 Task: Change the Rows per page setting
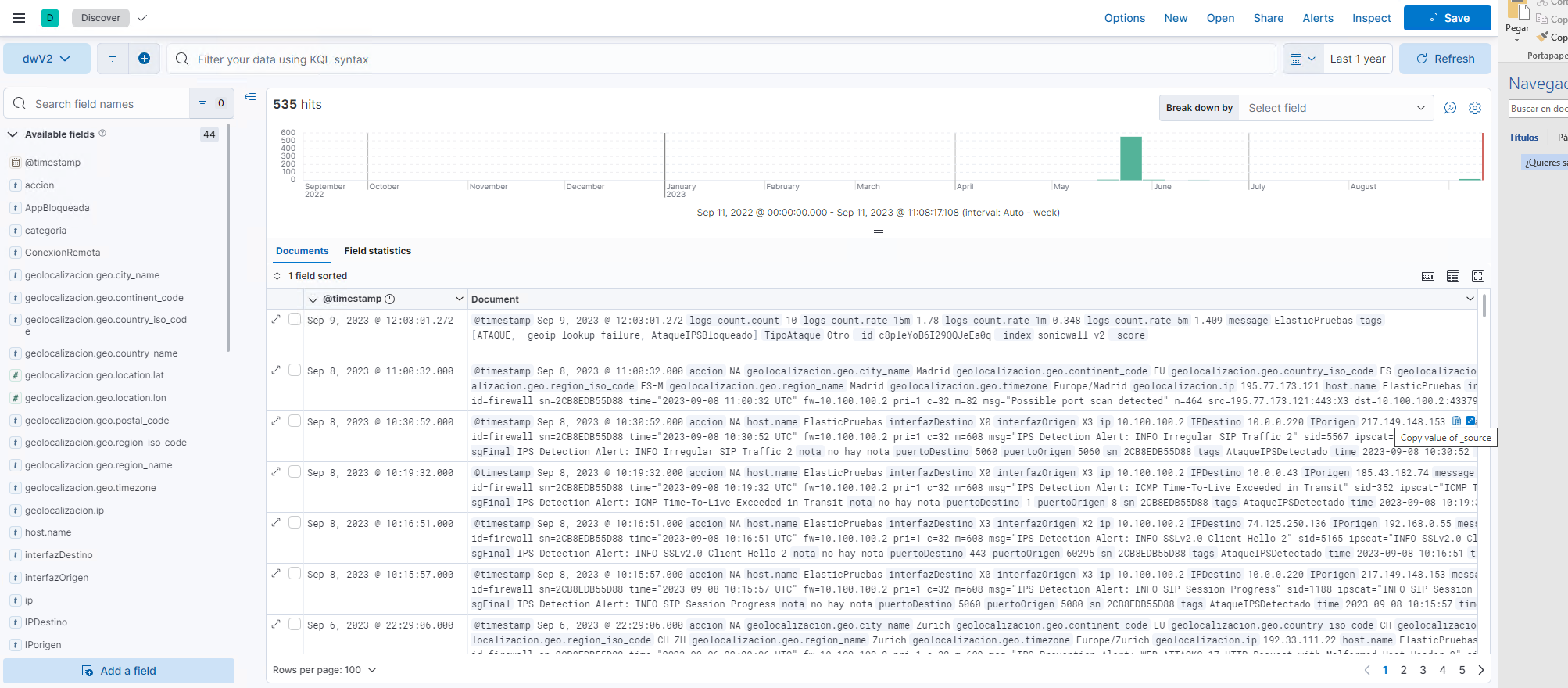point(324,670)
